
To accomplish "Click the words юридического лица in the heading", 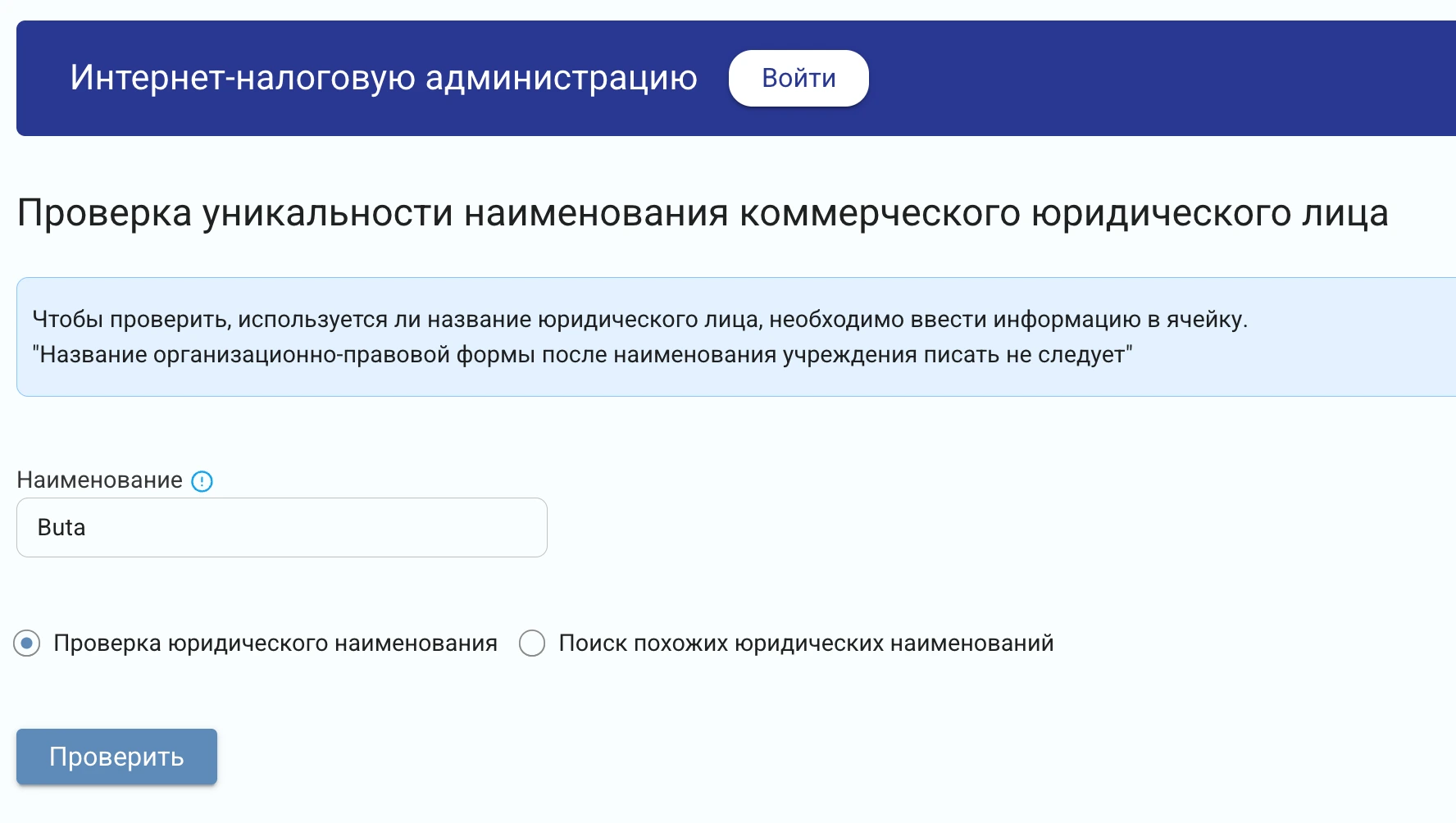I will coord(1209,213).
